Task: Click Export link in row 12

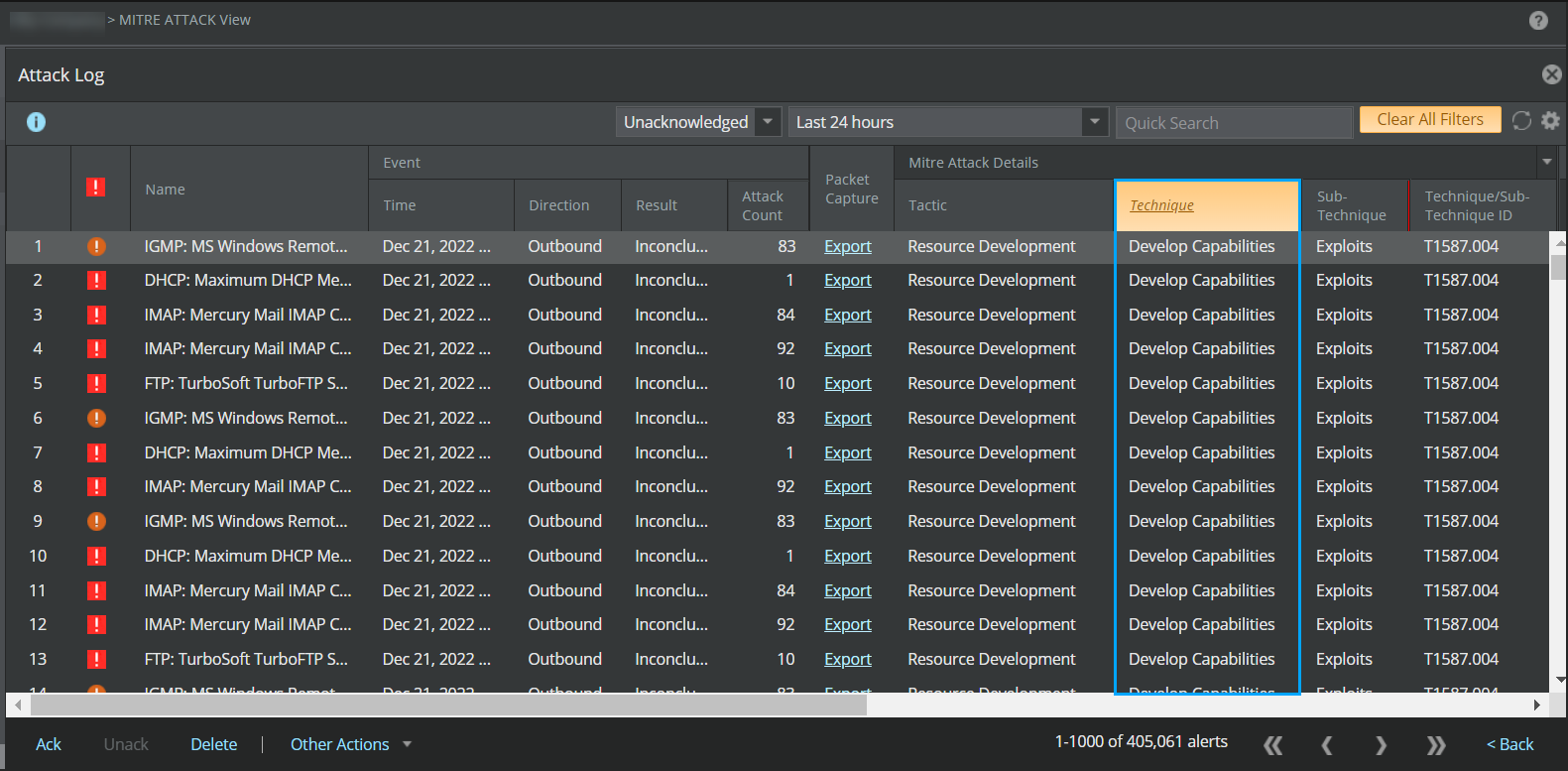Action: pyautogui.click(x=848, y=624)
